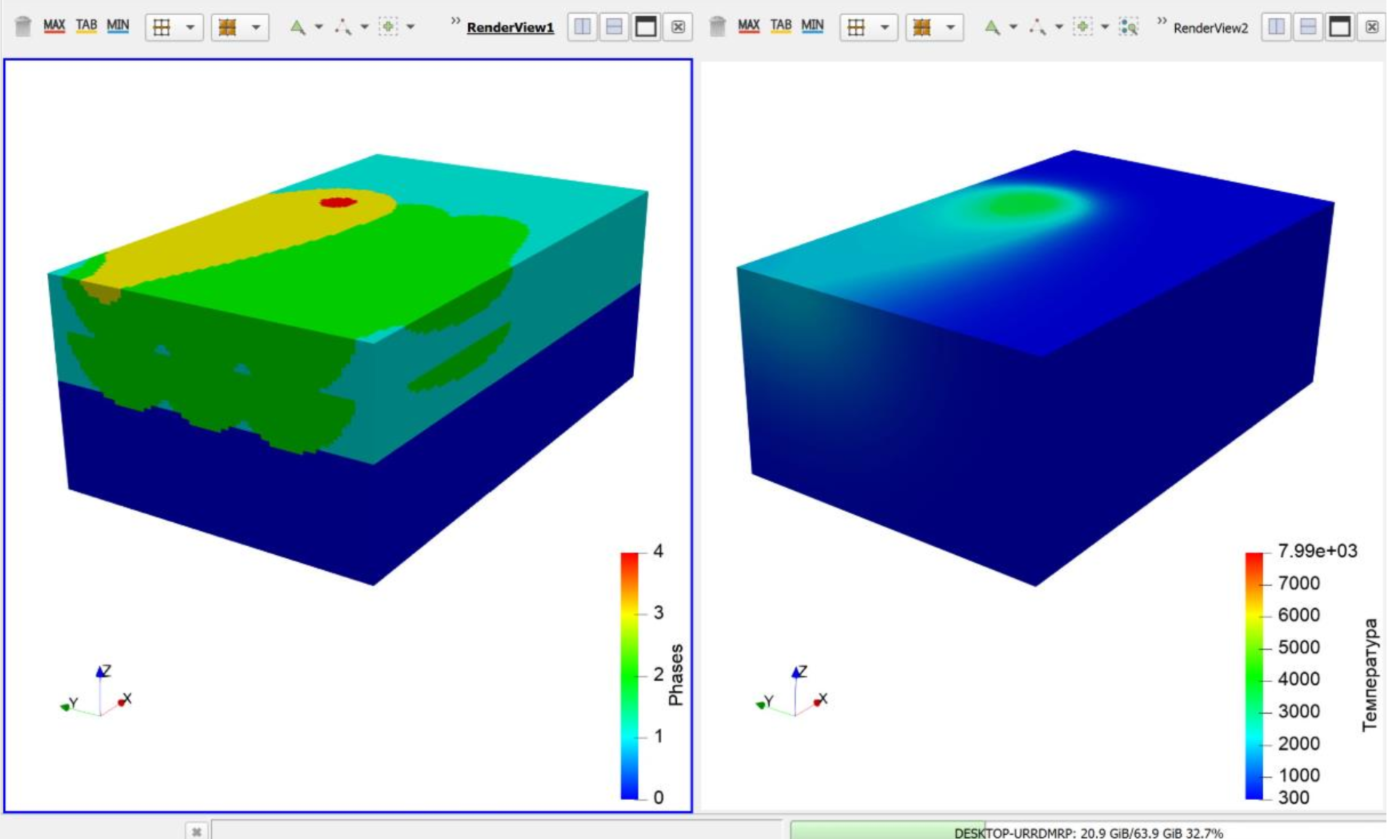Viewport: 1390px width, 839px height.
Task: Toggle MIN mode in RenderView1 toolbar
Action: click(118, 25)
